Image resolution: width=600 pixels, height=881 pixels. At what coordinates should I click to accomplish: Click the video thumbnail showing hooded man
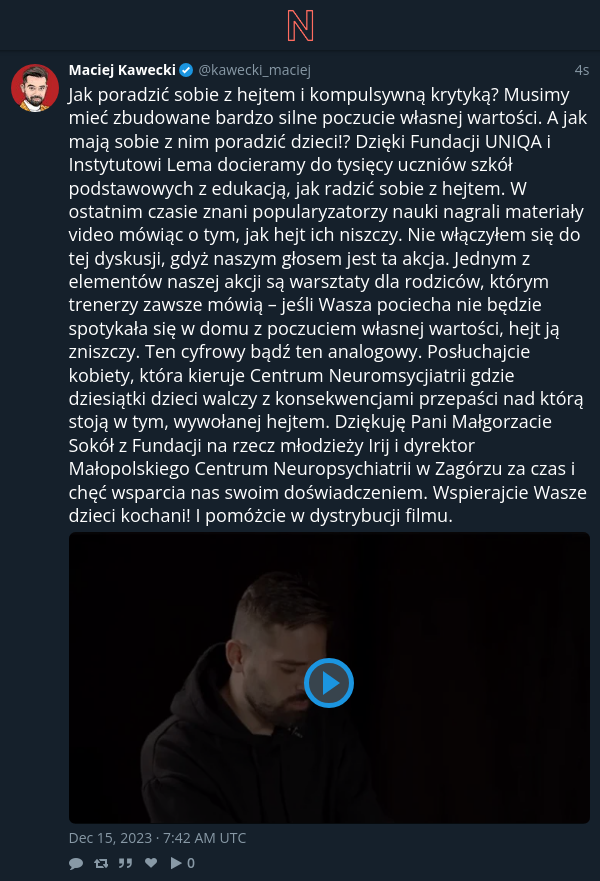329,678
